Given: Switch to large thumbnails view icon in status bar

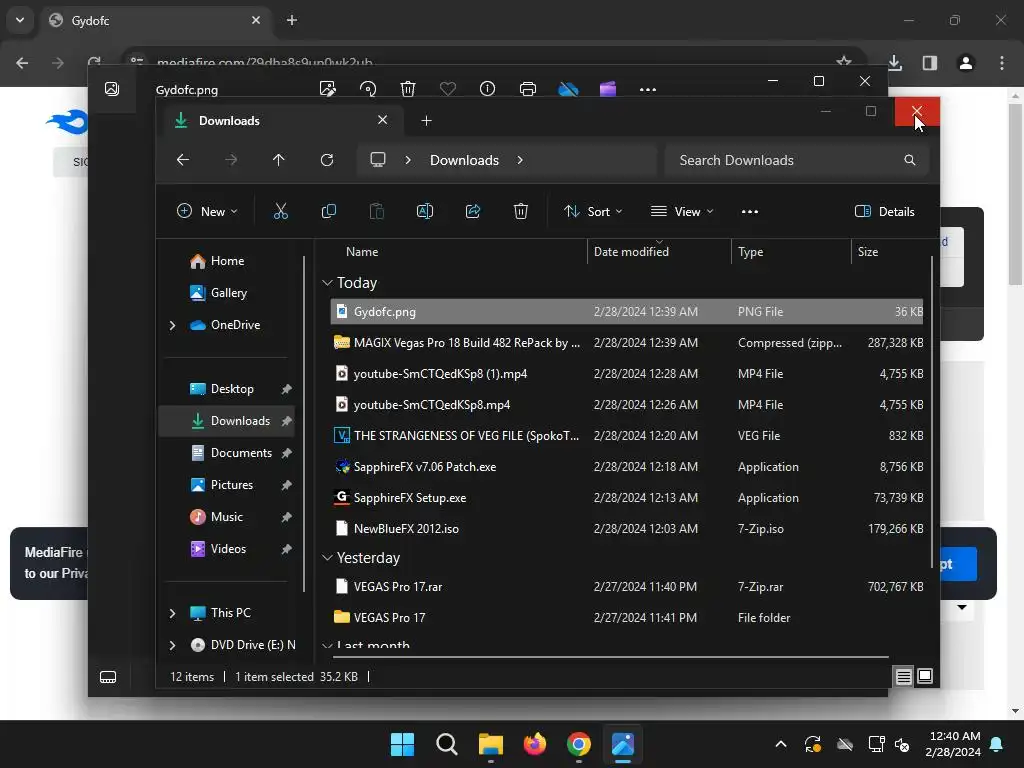Looking at the screenshot, I should (x=925, y=677).
